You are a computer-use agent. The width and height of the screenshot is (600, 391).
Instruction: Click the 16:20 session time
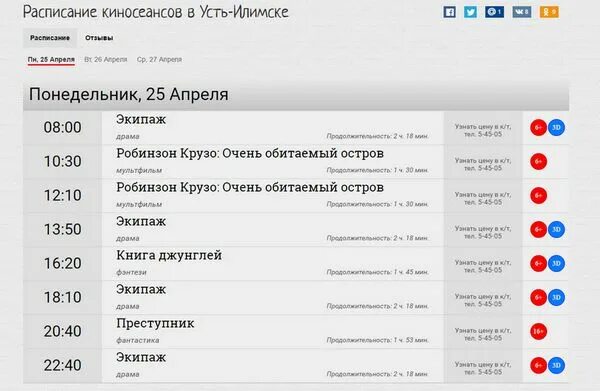62,264
